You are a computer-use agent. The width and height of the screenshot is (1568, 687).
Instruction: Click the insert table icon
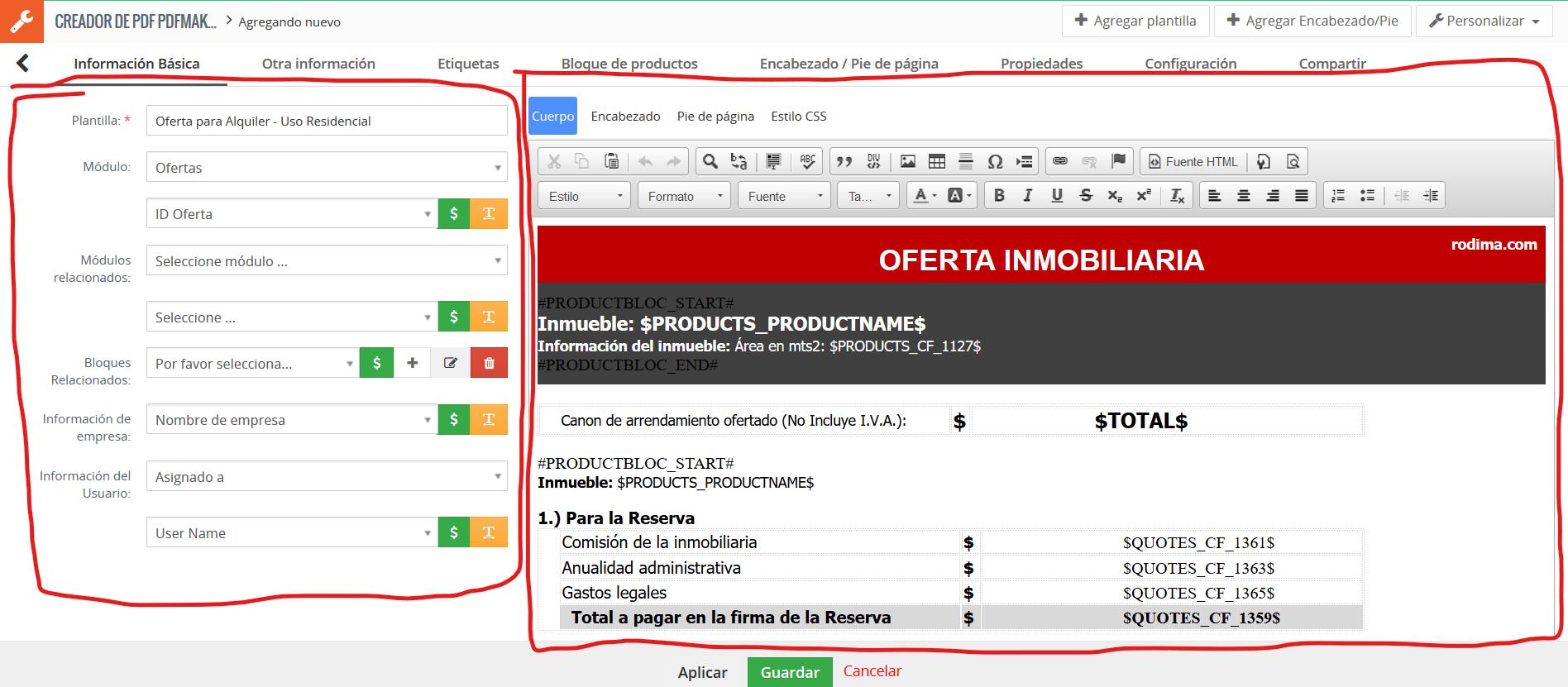pos(936,161)
